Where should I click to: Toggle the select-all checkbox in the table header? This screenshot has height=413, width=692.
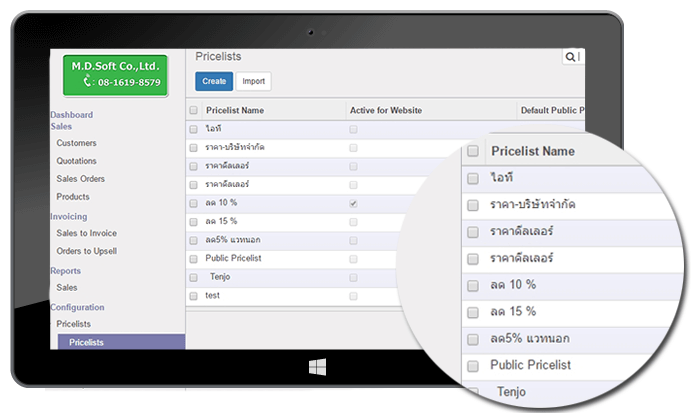click(x=193, y=110)
